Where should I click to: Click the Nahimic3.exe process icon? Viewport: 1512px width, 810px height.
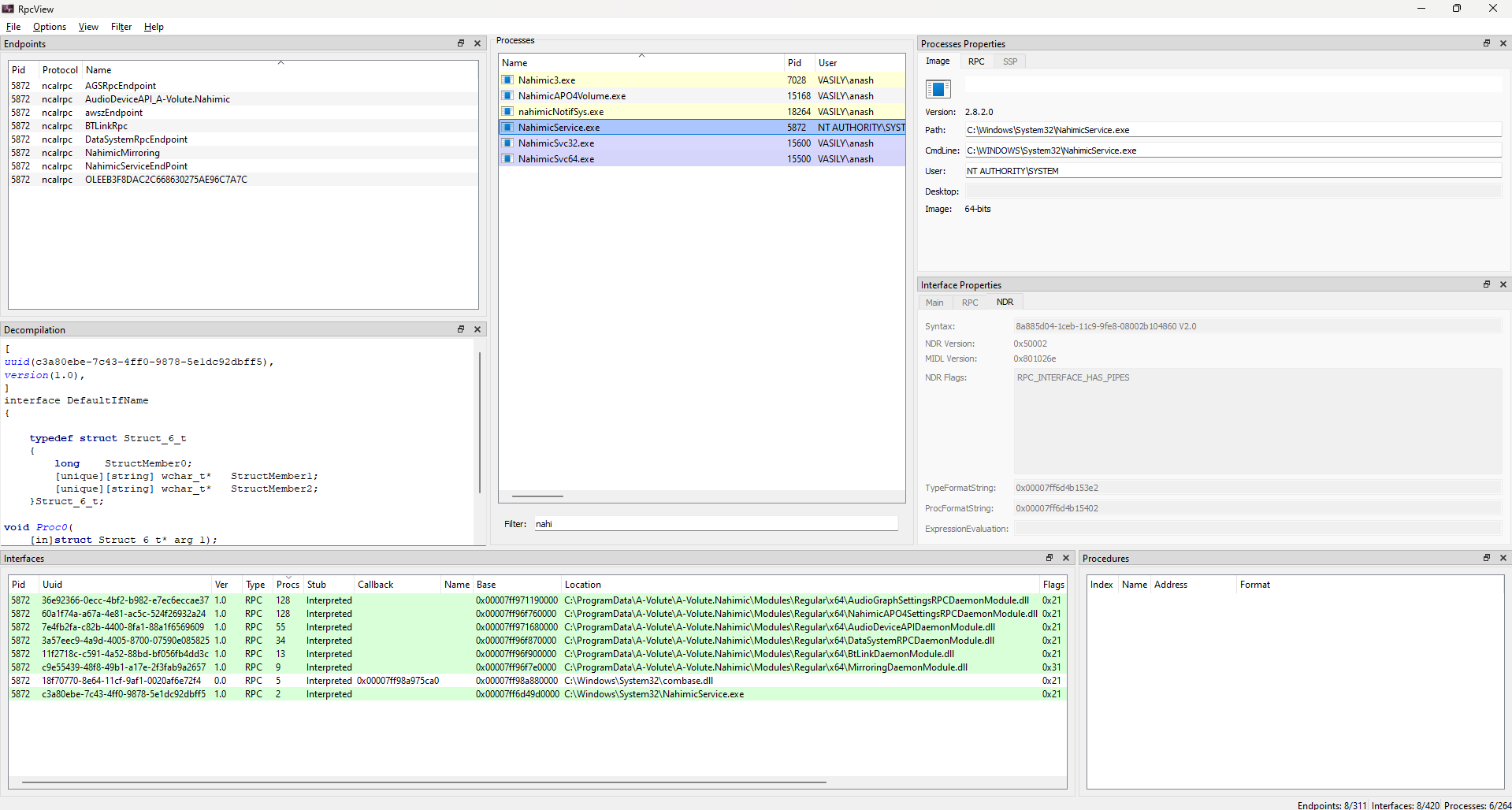[508, 80]
